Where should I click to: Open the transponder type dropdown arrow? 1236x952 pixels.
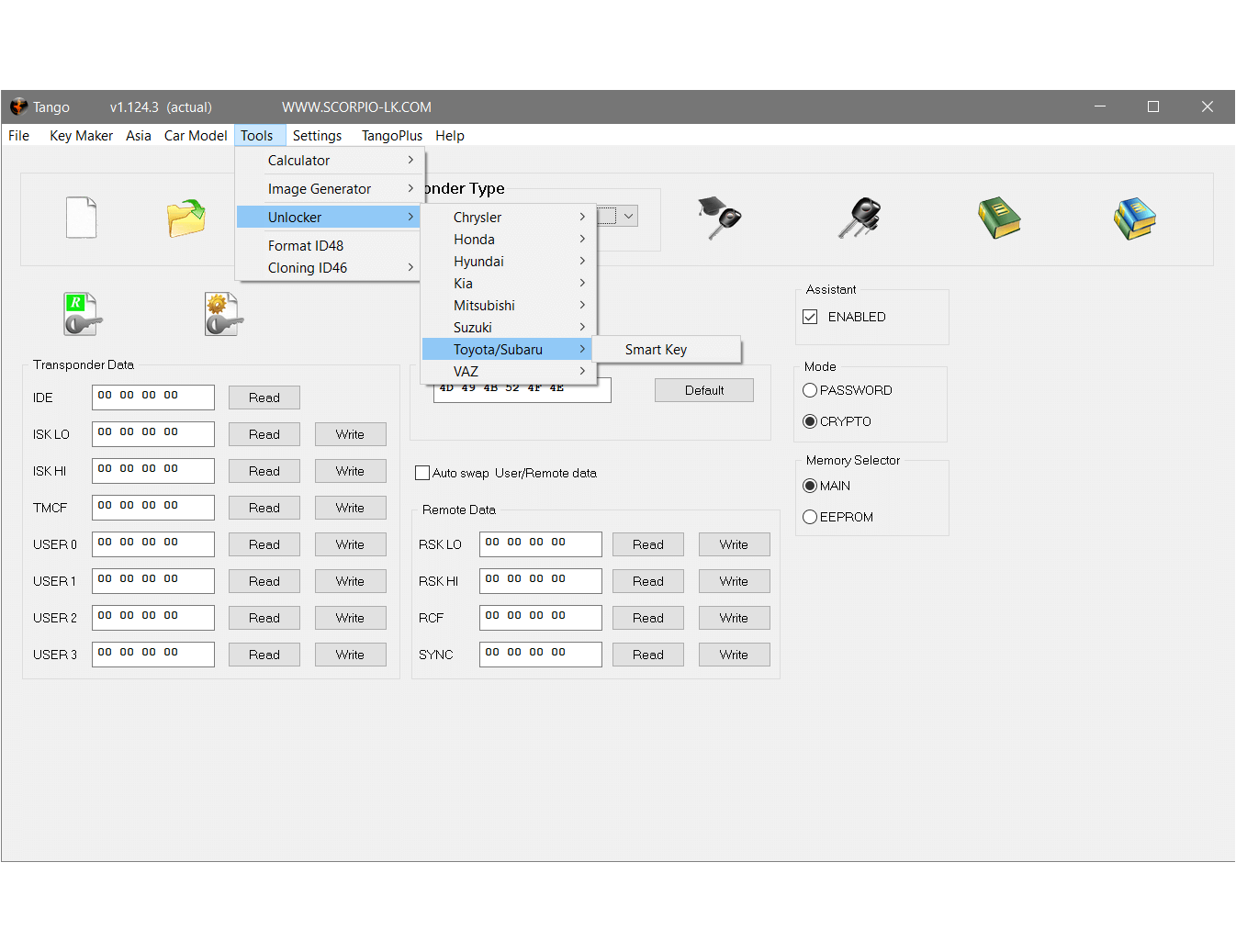[x=629, y=217]
